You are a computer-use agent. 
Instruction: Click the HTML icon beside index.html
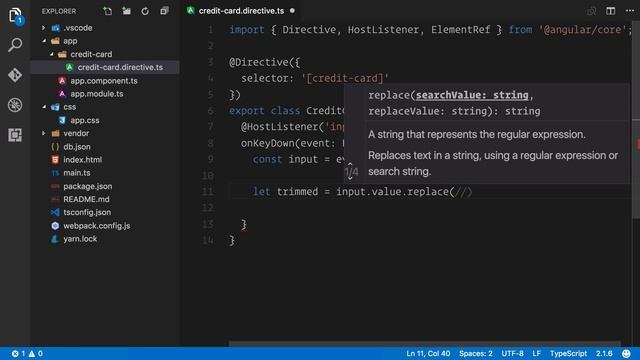click(55, 160)
